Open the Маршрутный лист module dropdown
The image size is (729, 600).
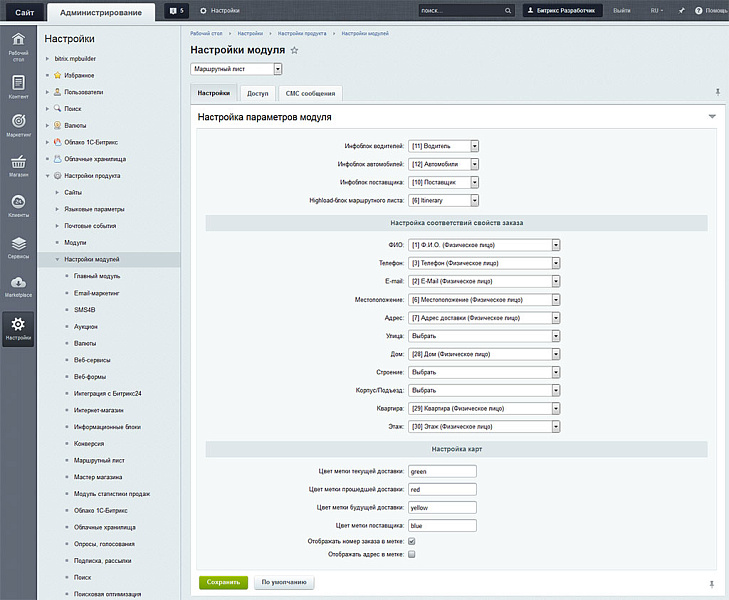click(x=236, y=69)
